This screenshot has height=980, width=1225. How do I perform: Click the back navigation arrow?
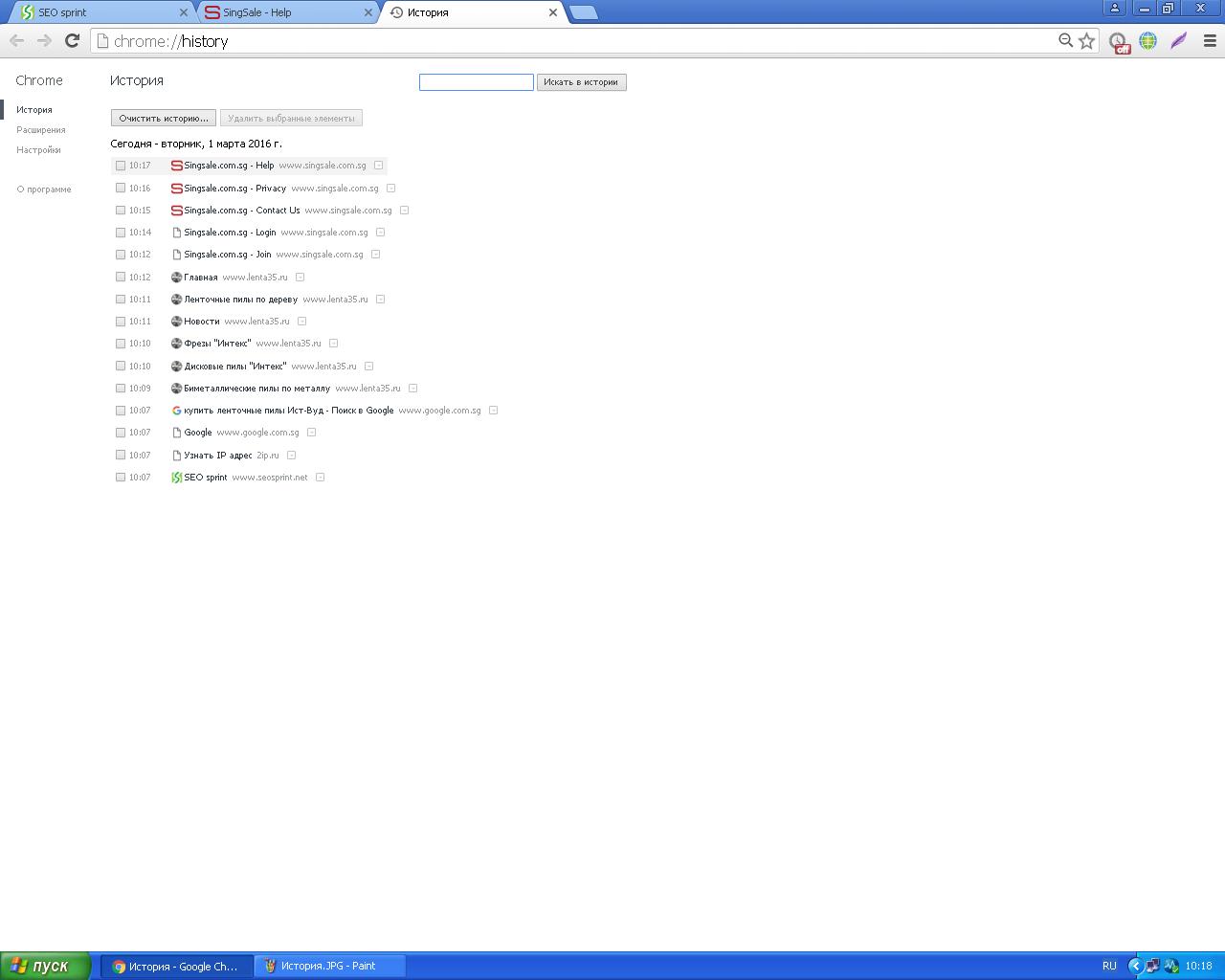[16, 40]
